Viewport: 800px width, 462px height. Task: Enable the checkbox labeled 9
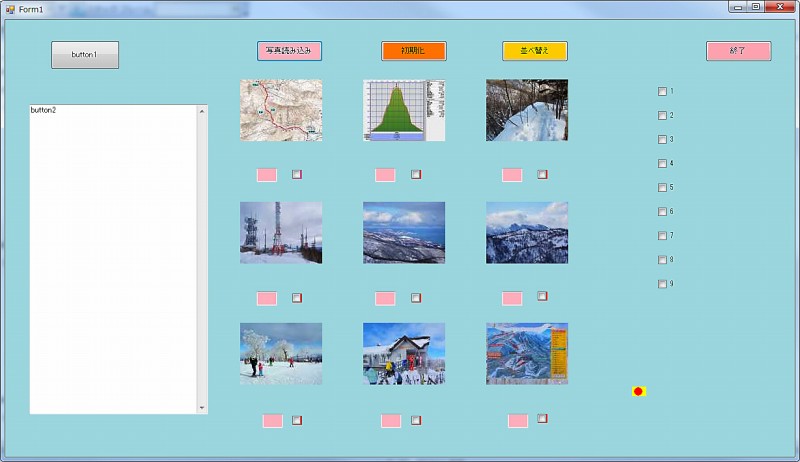point(662,284)
